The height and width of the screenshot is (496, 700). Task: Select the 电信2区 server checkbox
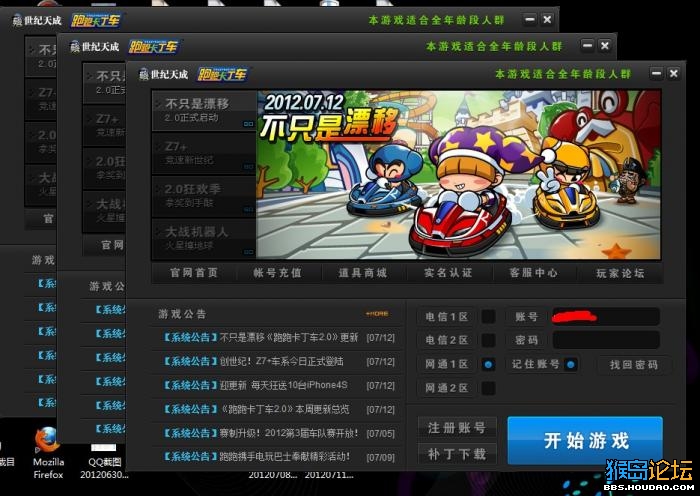click(x=488, y=340)
